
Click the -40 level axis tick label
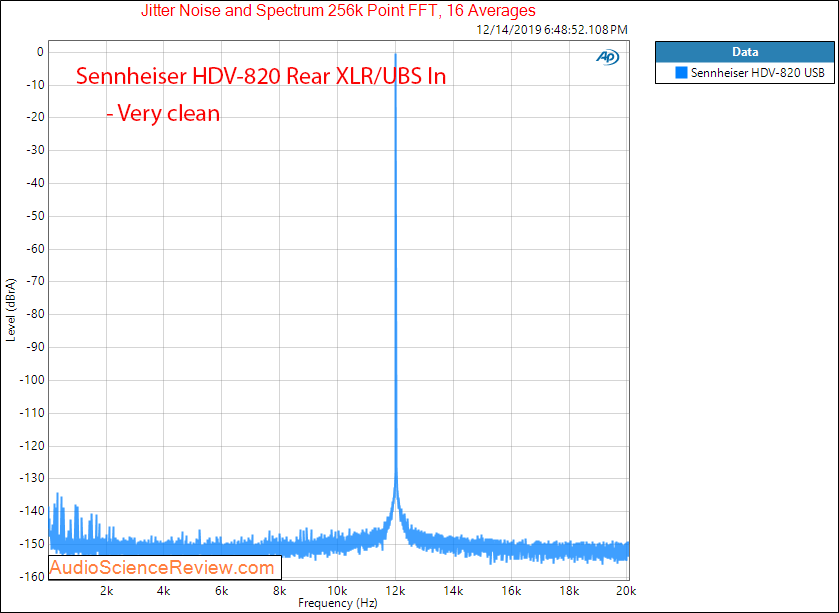pyautogui.click(x=35, y=183)
